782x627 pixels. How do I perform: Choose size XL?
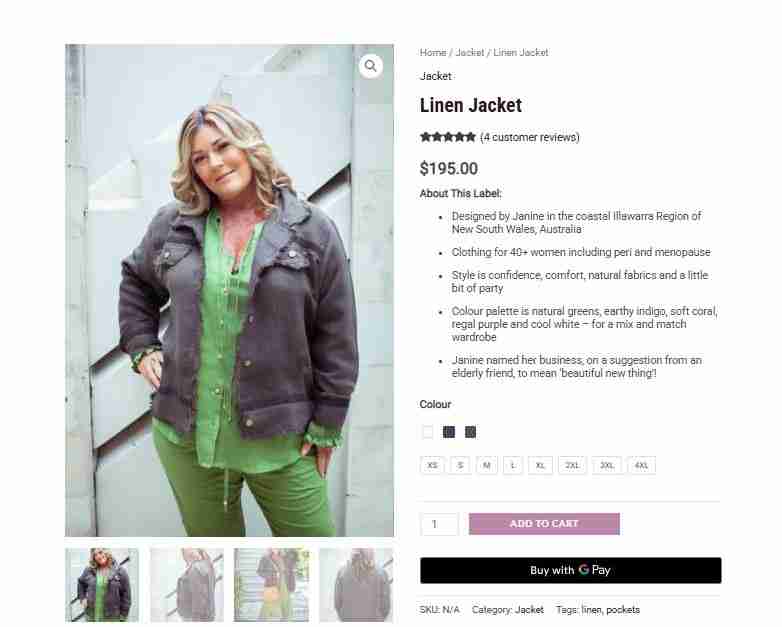point(540,465)
